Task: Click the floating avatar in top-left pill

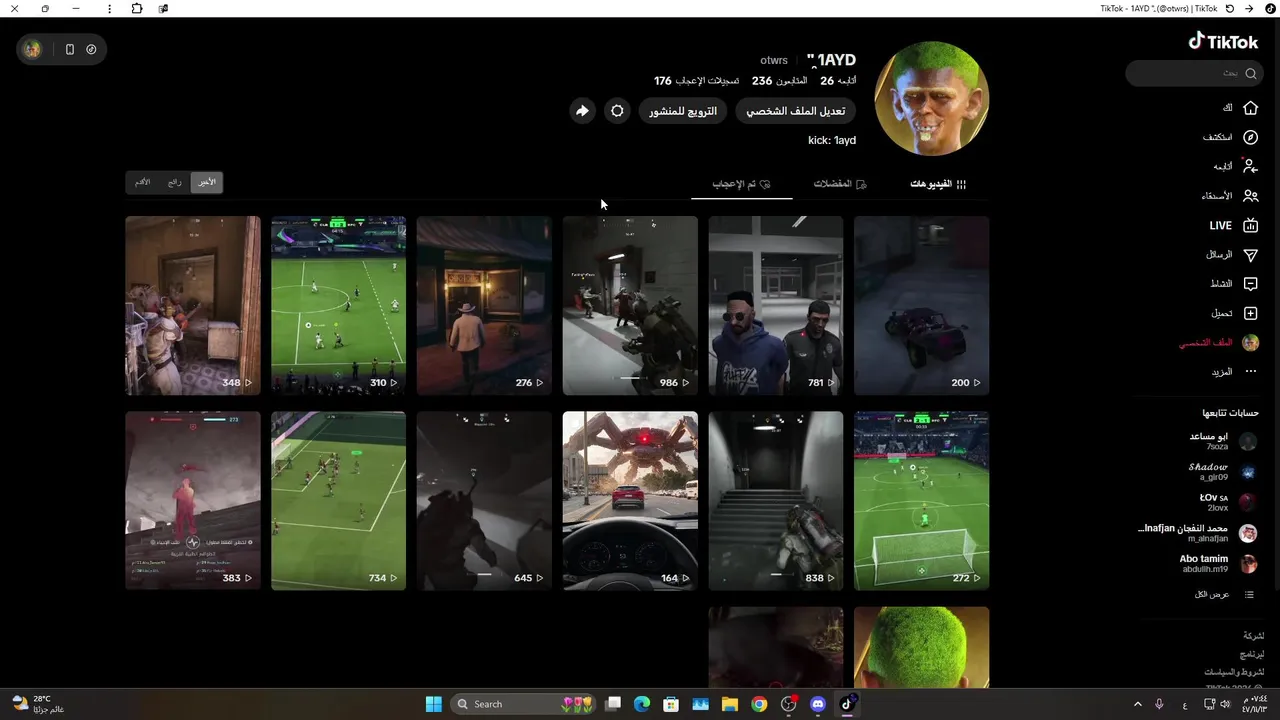Action: 33,49
